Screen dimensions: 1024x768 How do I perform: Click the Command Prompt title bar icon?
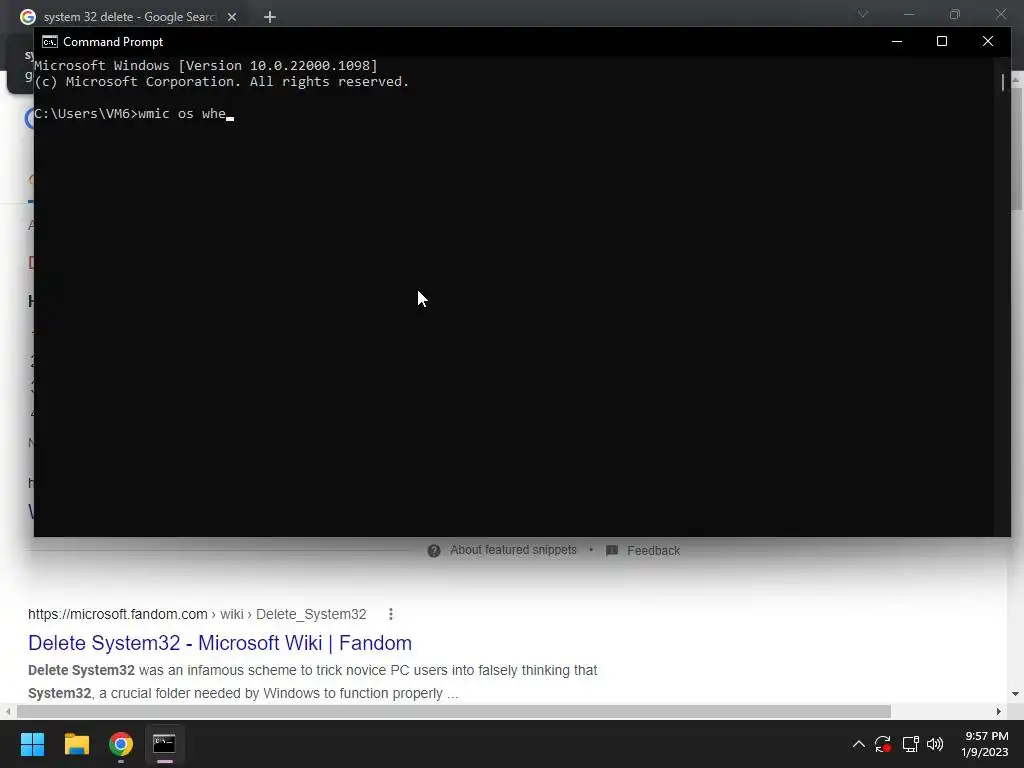tap(50, 42)
